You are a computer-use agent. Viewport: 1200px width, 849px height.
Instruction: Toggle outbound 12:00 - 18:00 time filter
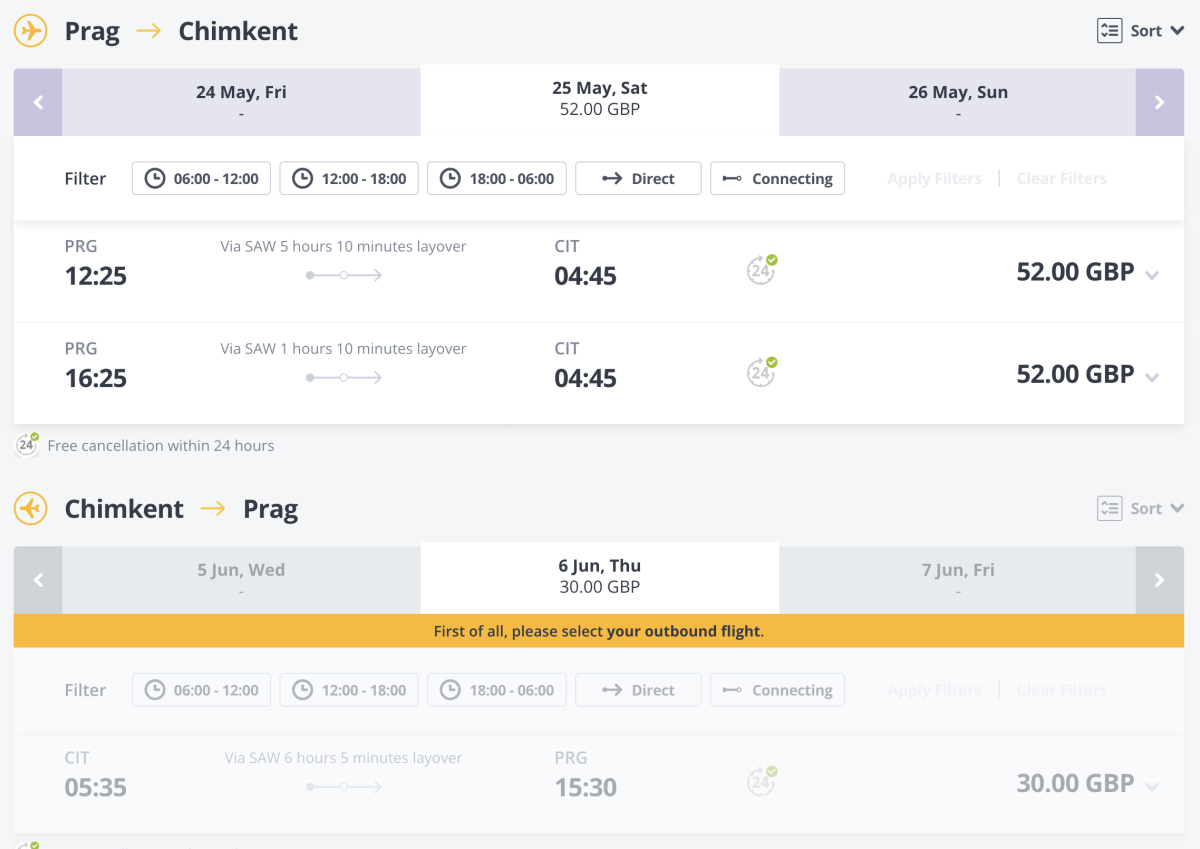click(x=349, y=179)
